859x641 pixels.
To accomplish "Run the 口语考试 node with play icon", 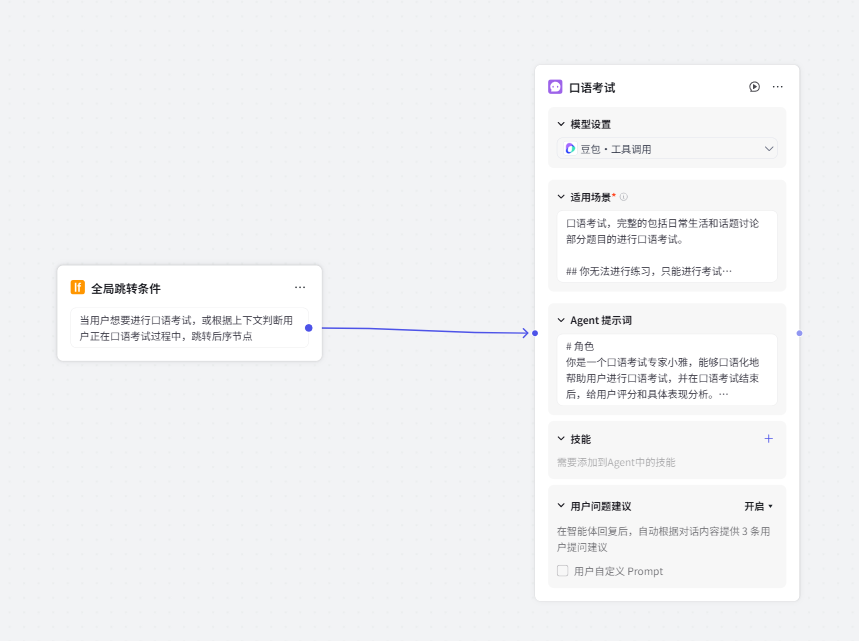I will [754, 87].
